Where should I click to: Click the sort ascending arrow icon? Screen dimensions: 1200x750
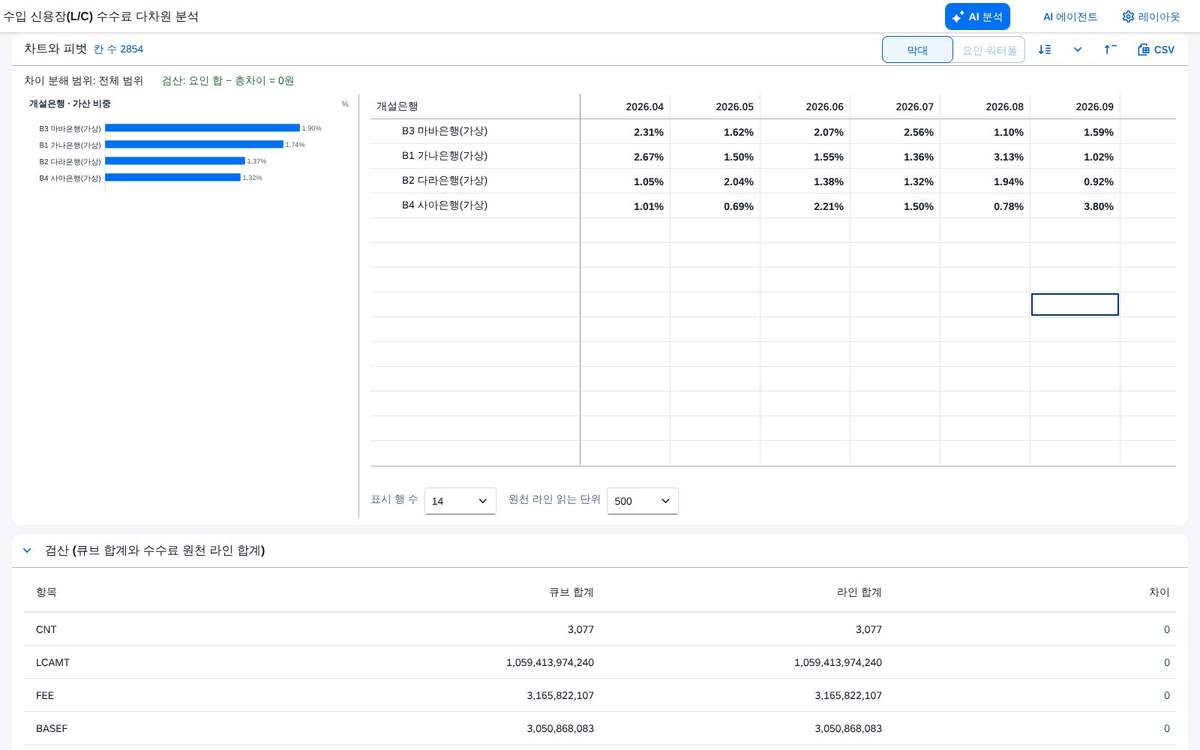click(1111, 50)
